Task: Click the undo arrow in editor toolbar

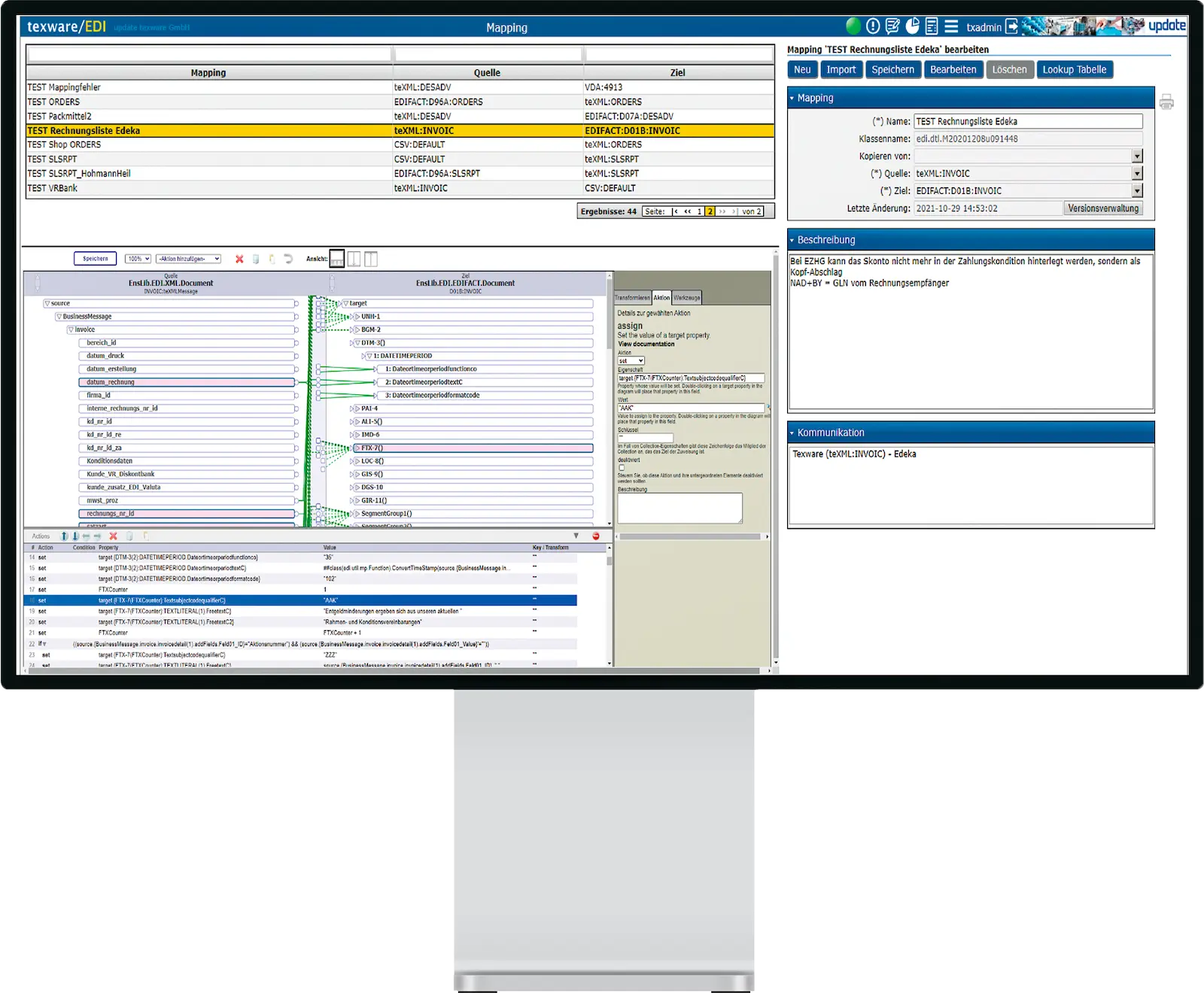Action: 288,259
